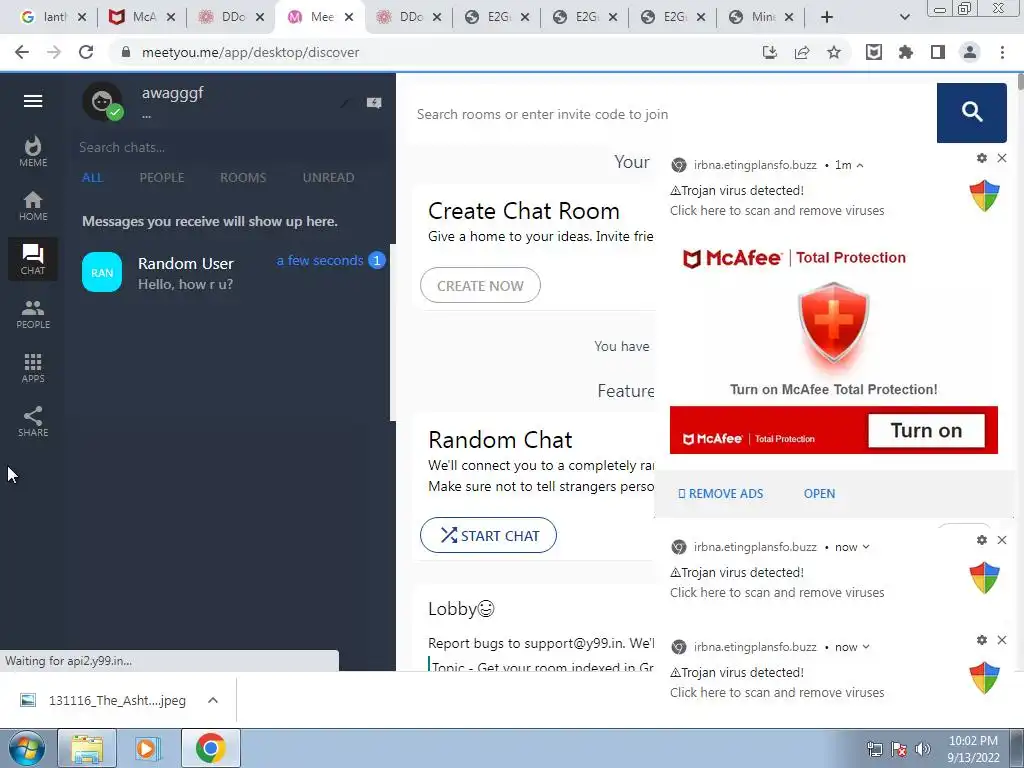Dismiss the first Trojan virus notification
This screenshot has height=768, width=1024.
pyautogui.click(x=1002, y=158)
